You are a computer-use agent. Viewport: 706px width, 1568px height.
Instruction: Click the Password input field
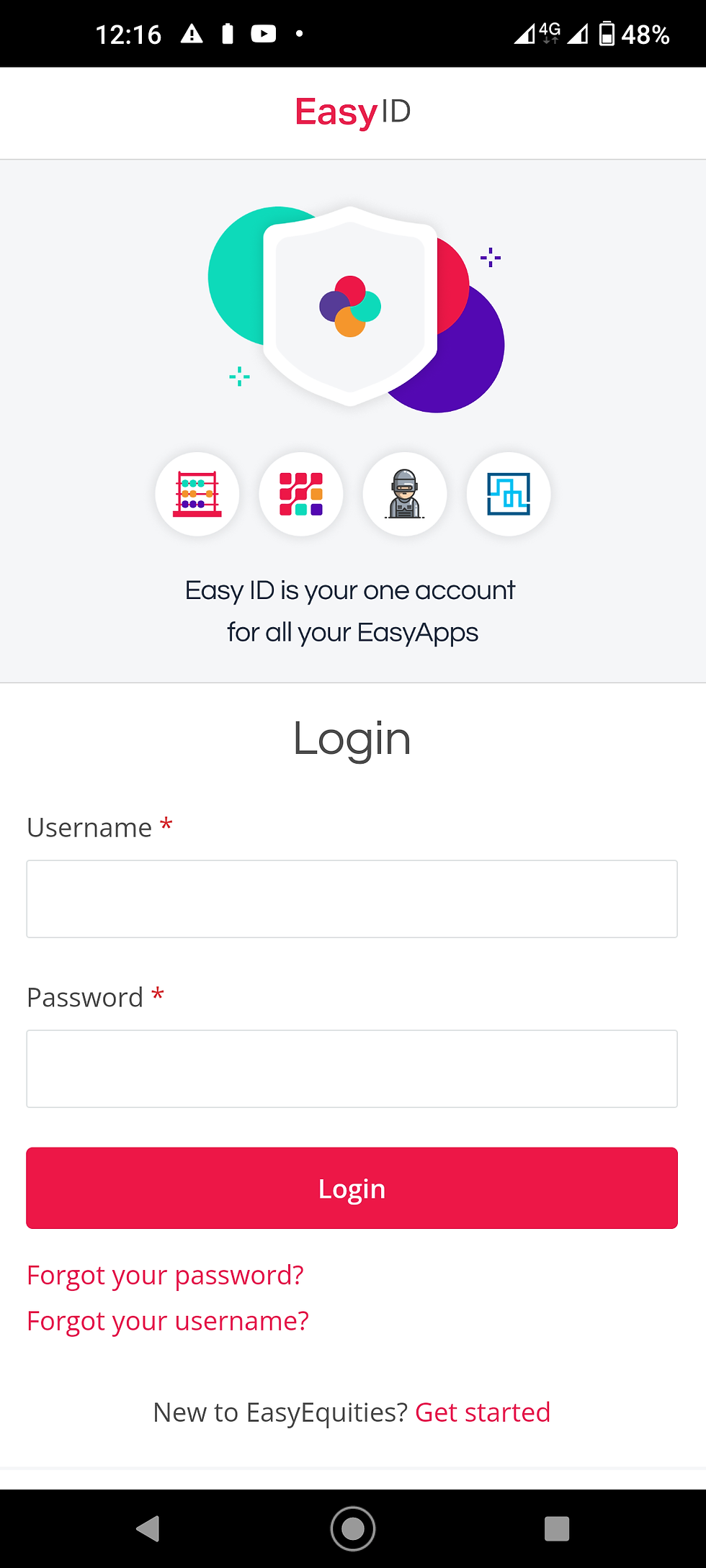pyautogui.click(x=352, y=1068)
